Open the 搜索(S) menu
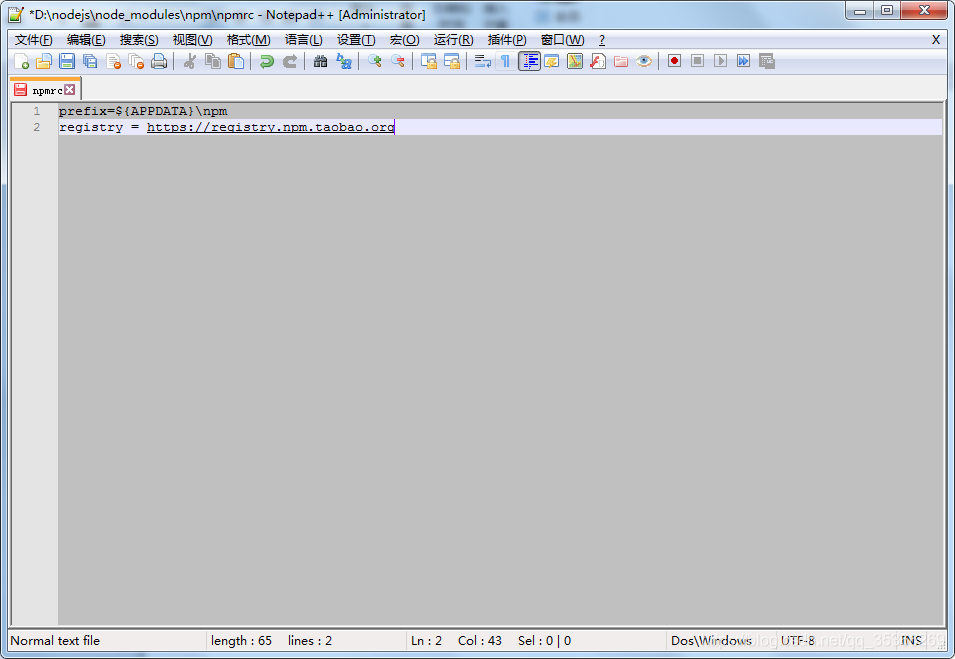The image size is (955, 659). pos(139,40)
